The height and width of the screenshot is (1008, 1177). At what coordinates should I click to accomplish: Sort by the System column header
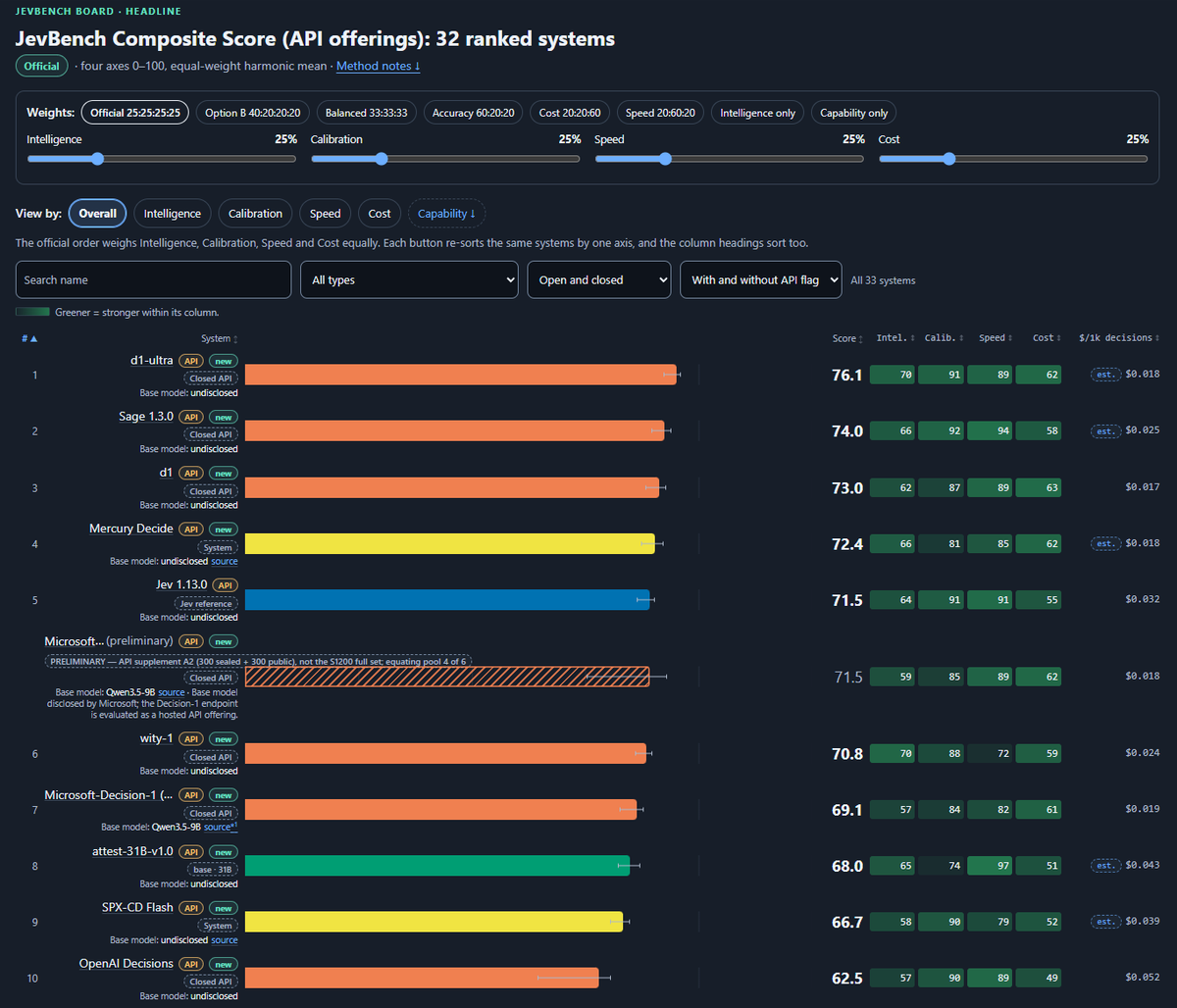point(219,338)
